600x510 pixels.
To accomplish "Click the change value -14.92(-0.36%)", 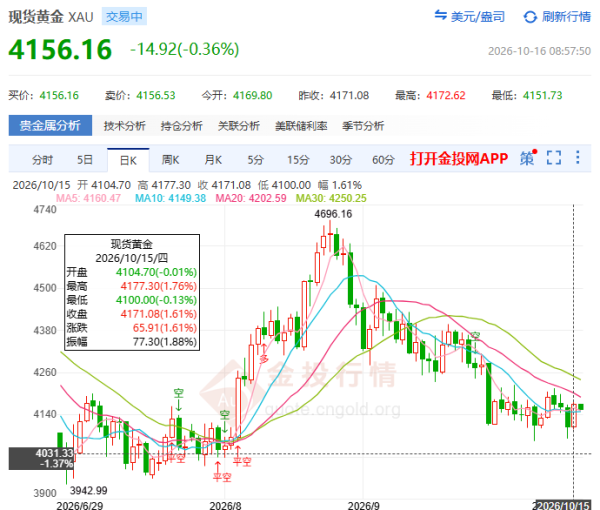I will [x=184, y=49].
